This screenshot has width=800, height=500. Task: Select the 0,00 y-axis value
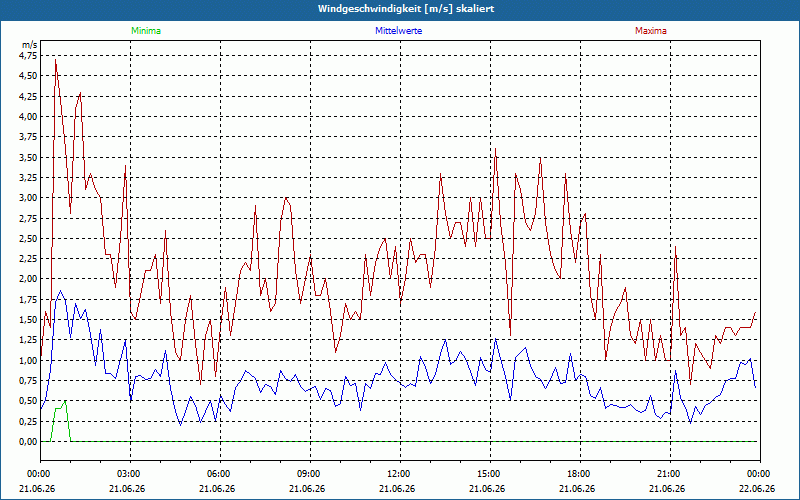tap(28, 442)
